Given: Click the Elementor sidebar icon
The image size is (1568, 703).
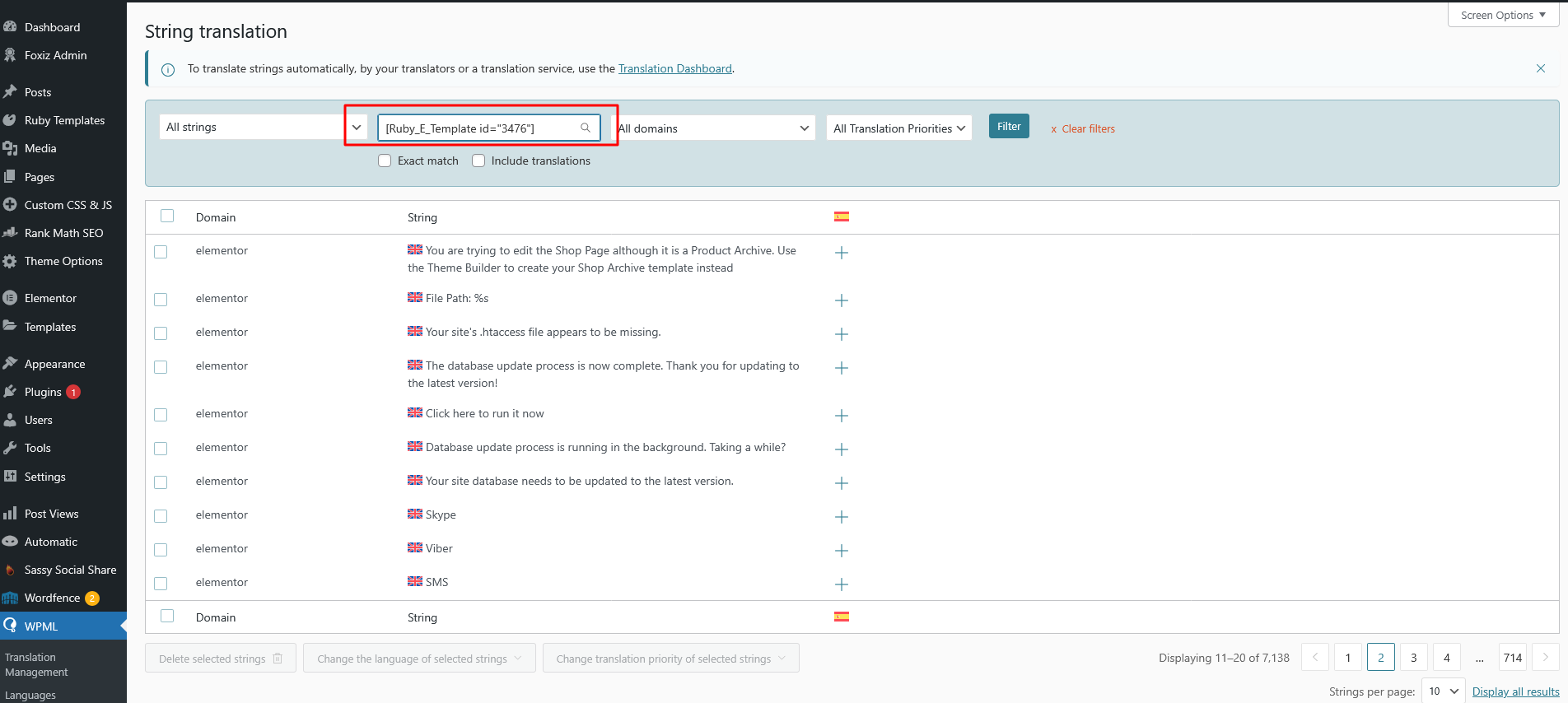Looking at the screenshot, I should click(x=10, y=298).
